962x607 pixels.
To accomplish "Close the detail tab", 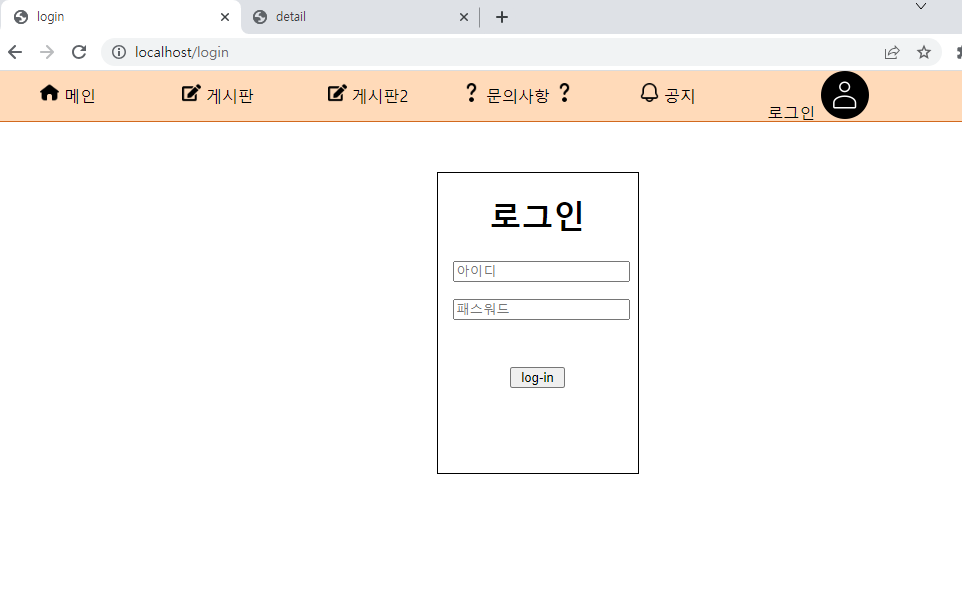I will tap(464, 17).
